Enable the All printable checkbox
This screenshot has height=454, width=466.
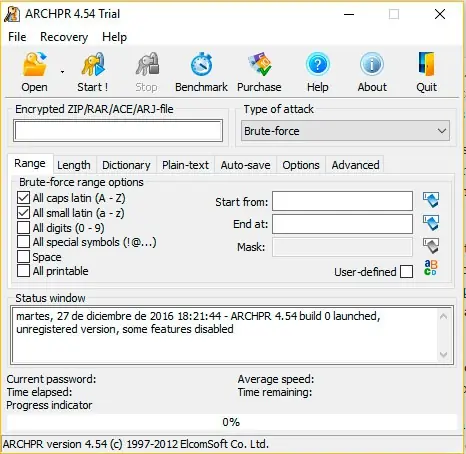pyautogui.click(x=23, y=271)
